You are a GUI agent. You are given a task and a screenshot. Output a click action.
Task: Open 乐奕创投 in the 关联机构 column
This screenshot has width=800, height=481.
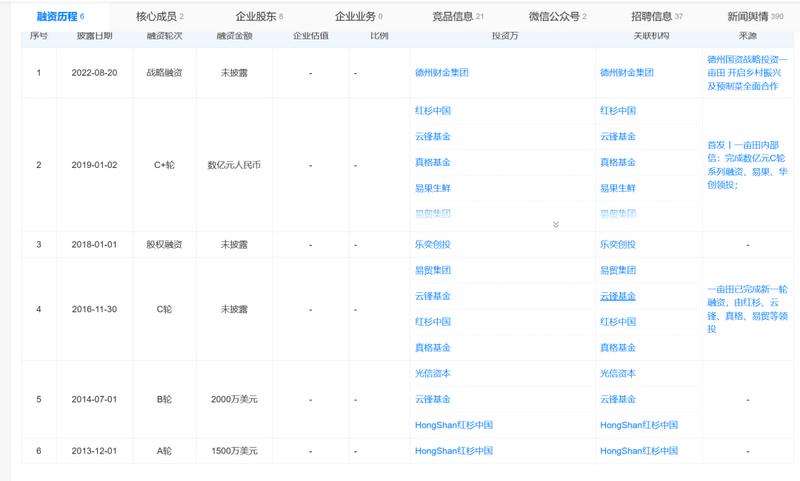click(618, 244)
